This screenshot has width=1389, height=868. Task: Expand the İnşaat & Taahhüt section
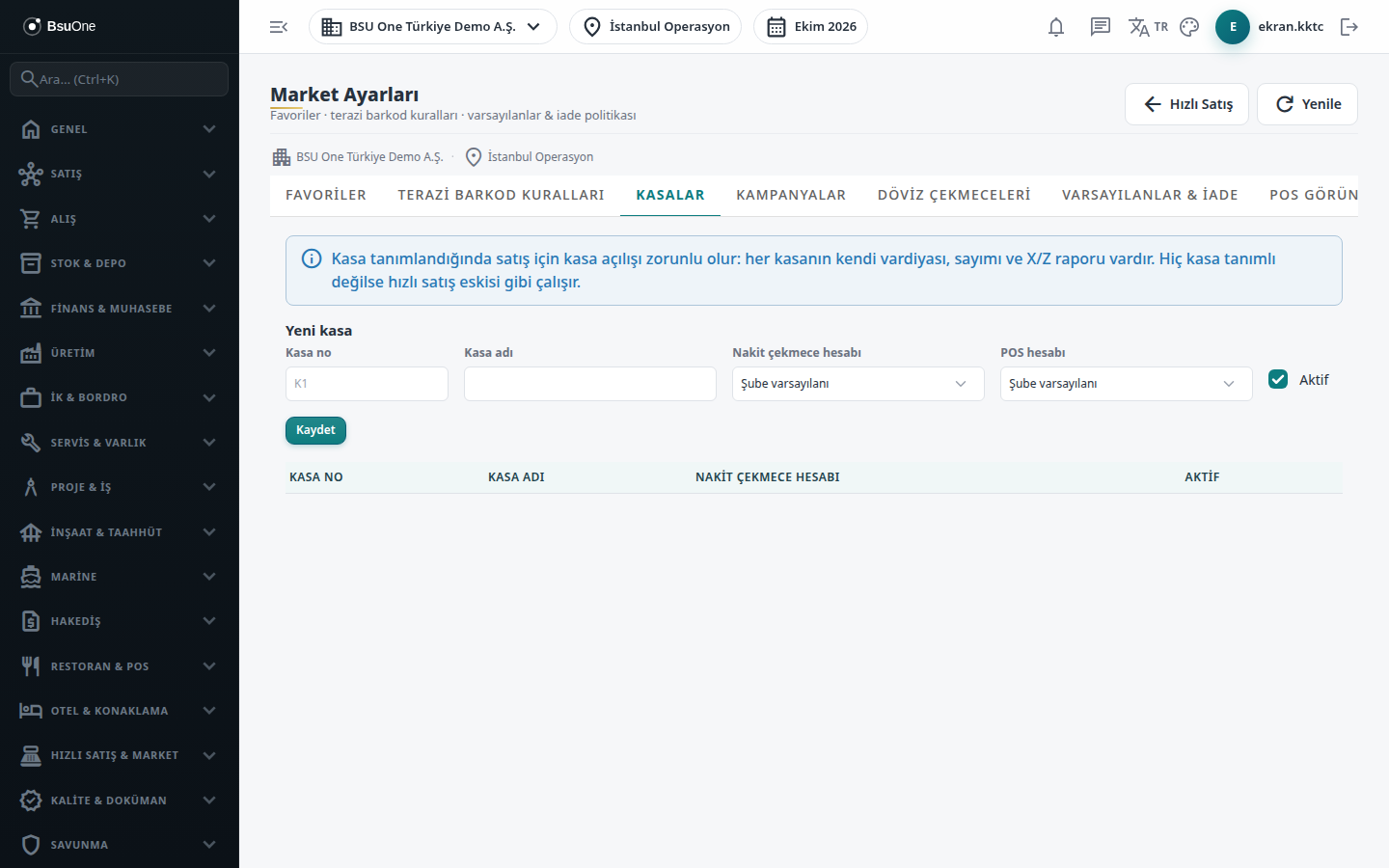tap(120, 532)
